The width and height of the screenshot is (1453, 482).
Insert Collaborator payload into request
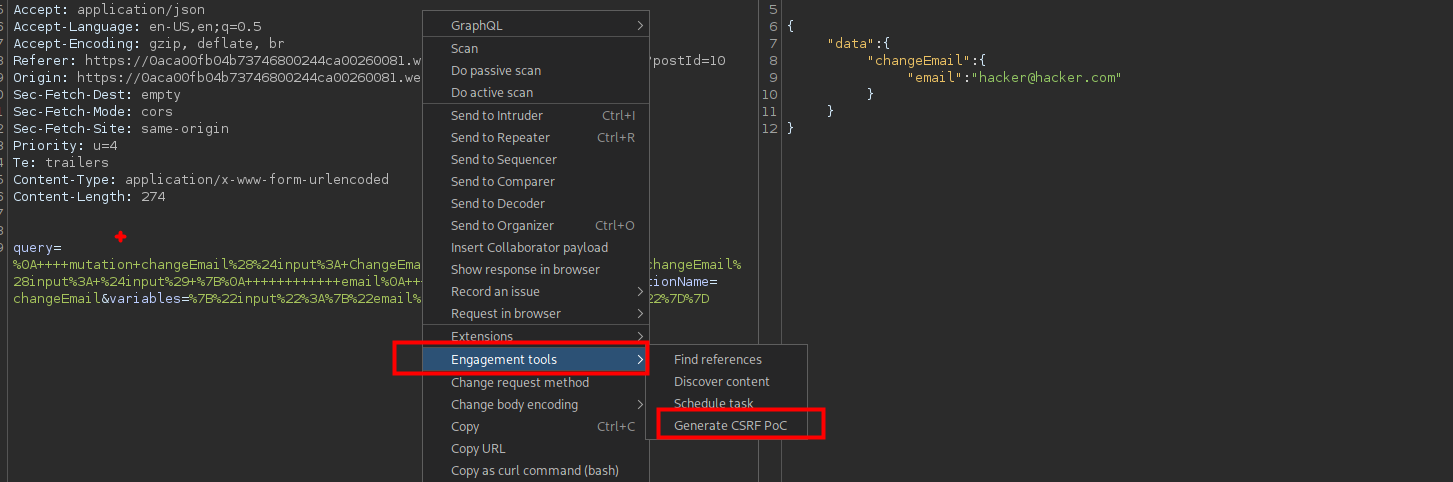pos(529,247)
